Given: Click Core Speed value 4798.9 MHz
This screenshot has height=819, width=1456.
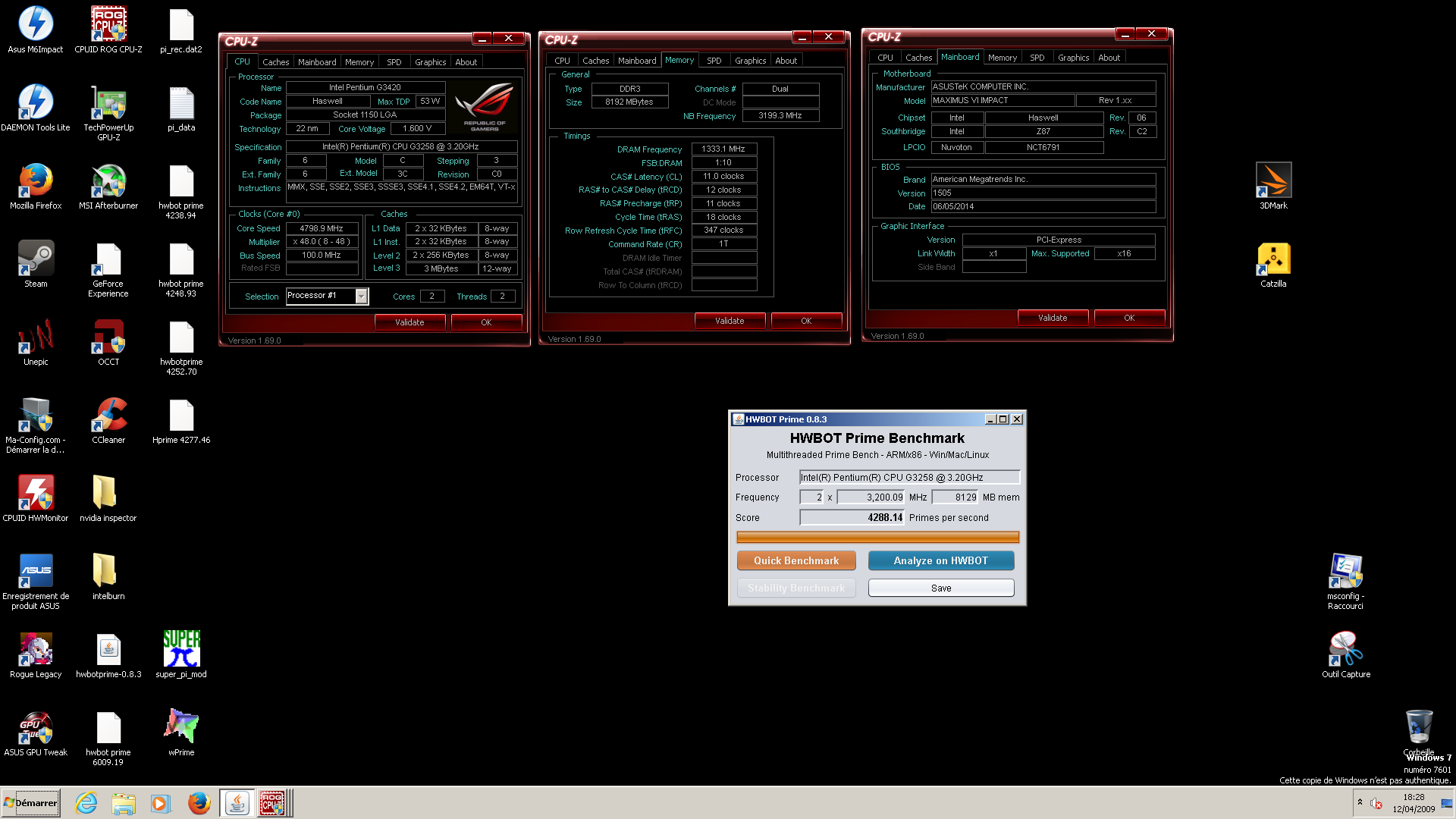Looking at the screenshot, I should click(x=322, y=228).
